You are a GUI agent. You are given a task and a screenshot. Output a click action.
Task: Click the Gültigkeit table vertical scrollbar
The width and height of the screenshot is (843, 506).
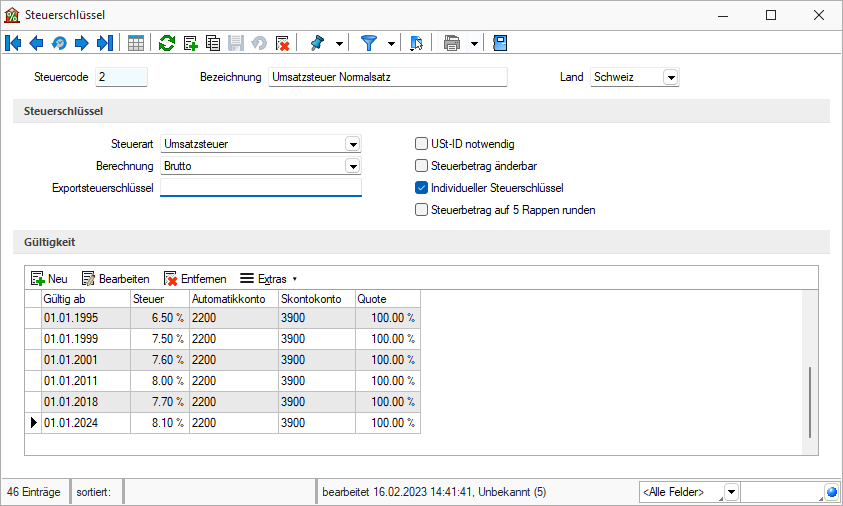tap(810, 400)
